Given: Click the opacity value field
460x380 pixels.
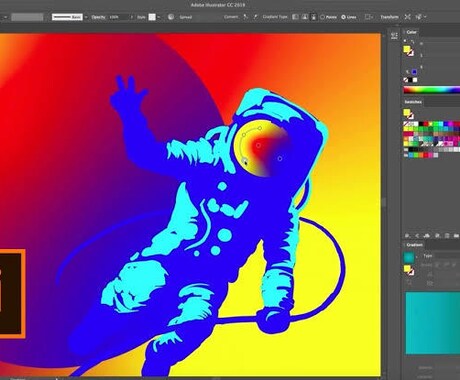Looking at the screenshot, I should click(119, 17).
